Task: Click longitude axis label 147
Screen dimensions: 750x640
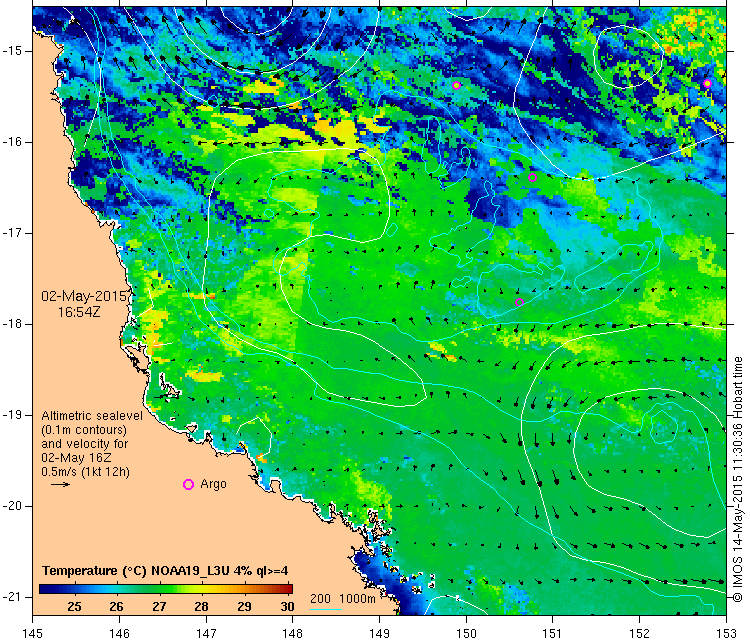Action: (206, 633)
